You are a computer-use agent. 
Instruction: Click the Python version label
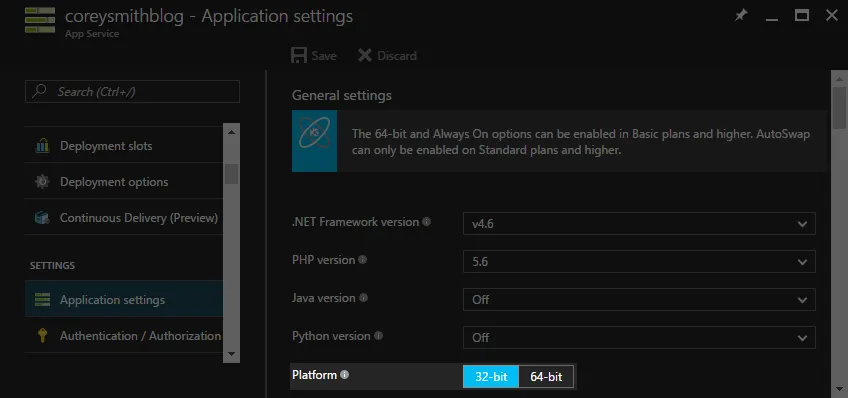331,336
